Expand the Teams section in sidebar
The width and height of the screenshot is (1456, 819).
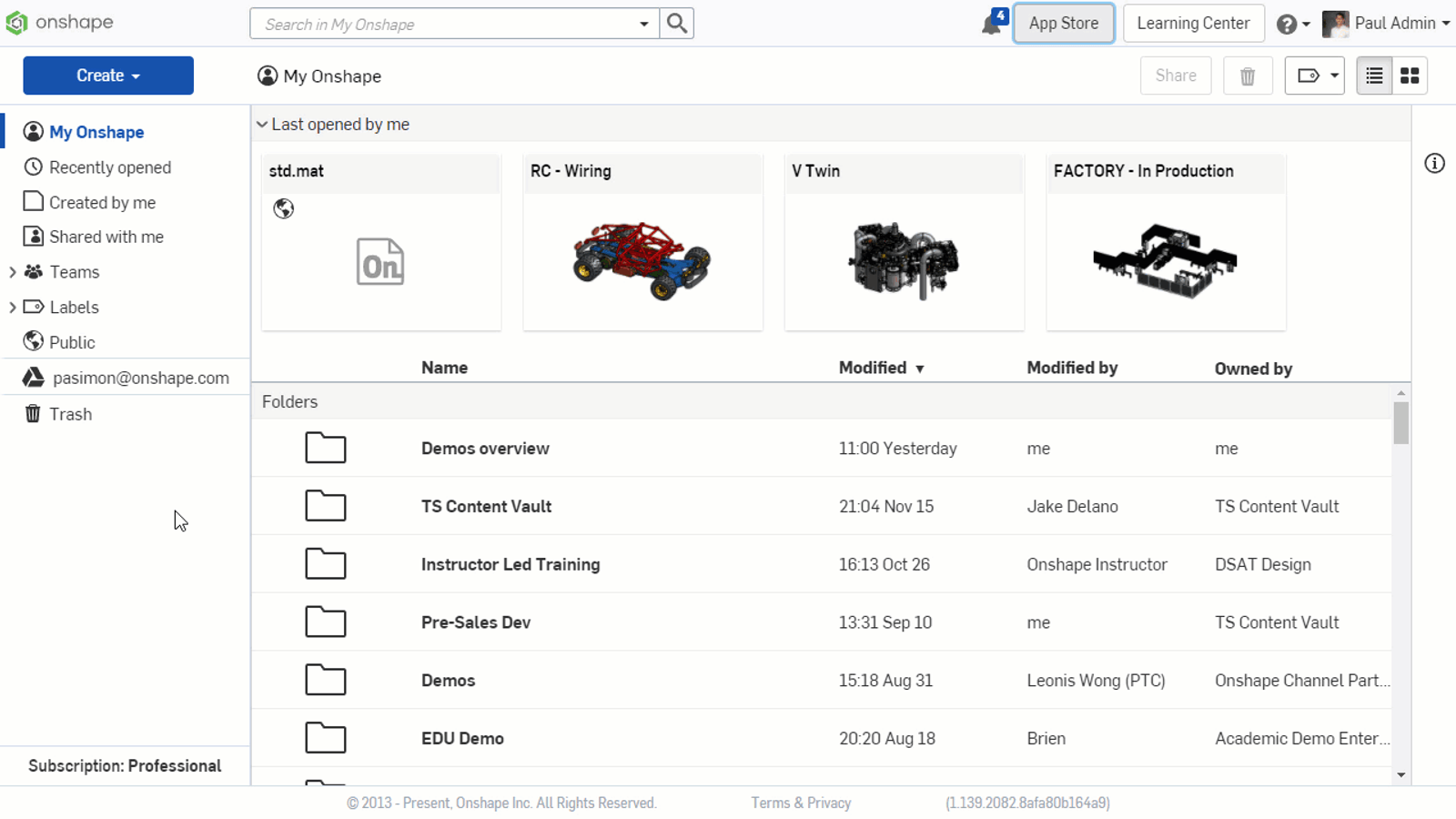[x=13, y=271]
